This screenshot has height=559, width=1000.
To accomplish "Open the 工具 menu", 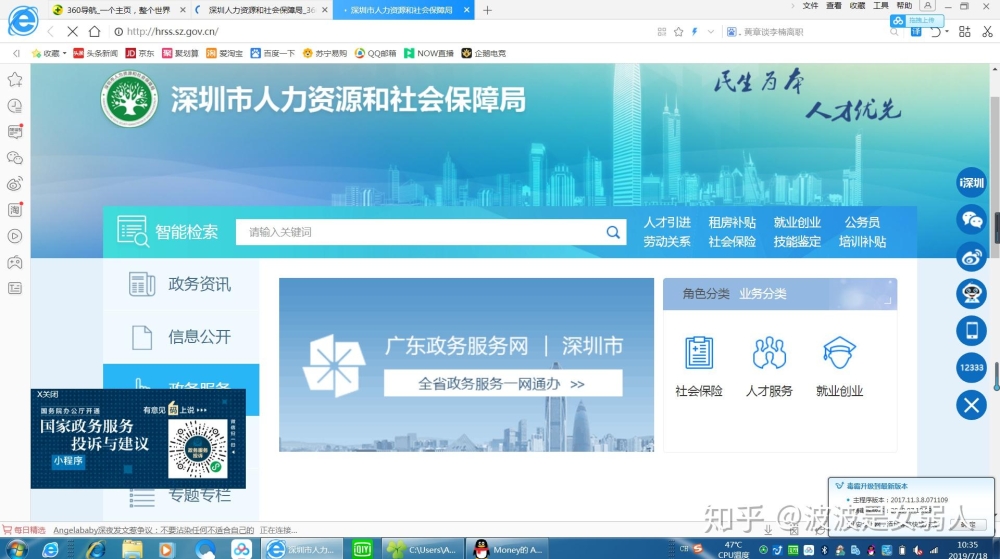I will [881, 6].
